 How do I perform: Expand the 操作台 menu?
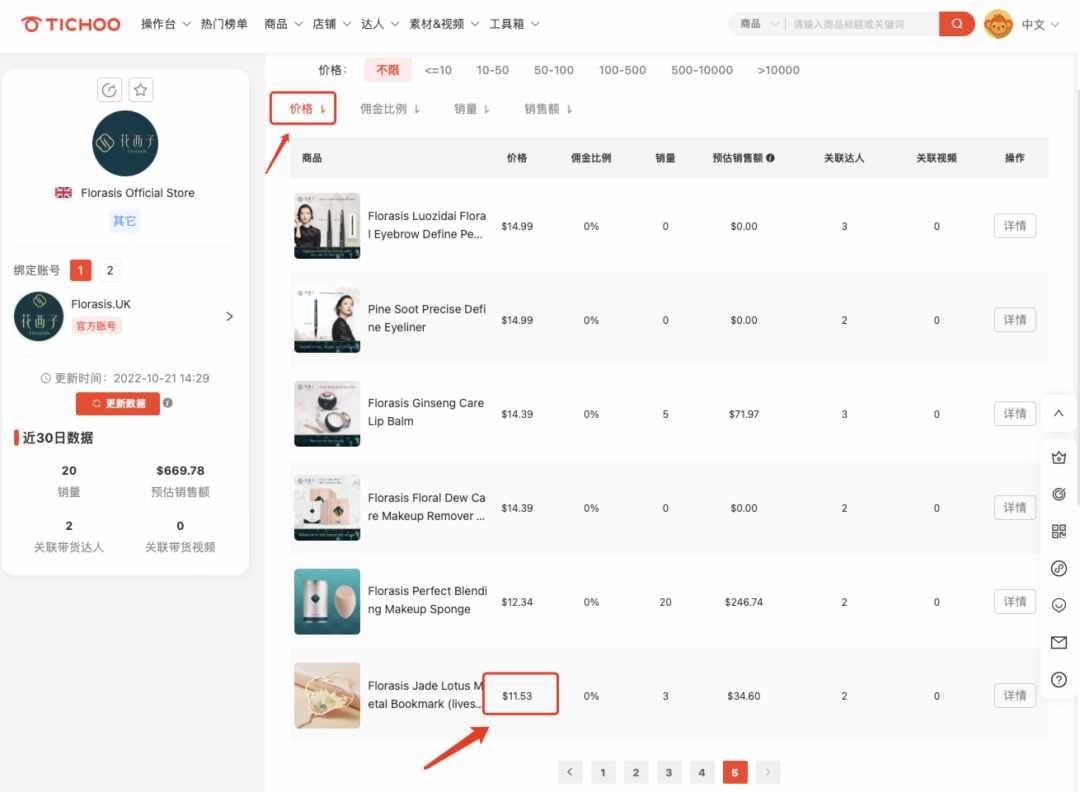(165, 24)
